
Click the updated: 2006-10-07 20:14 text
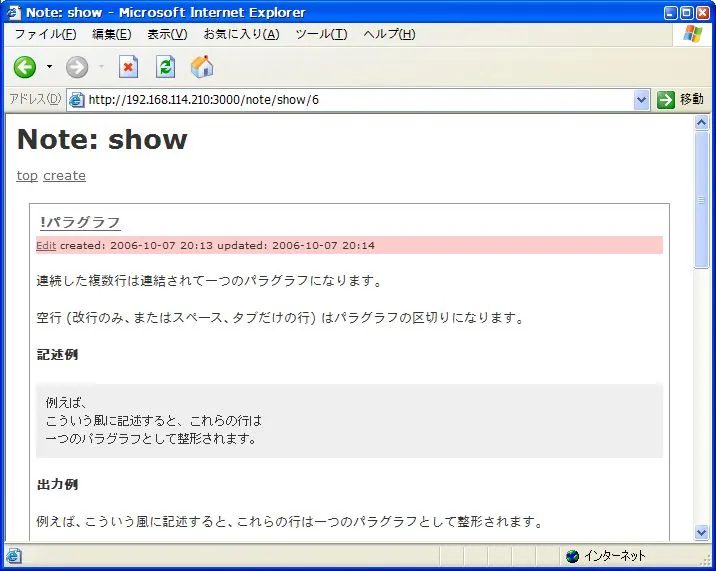[x=296, y=245]
